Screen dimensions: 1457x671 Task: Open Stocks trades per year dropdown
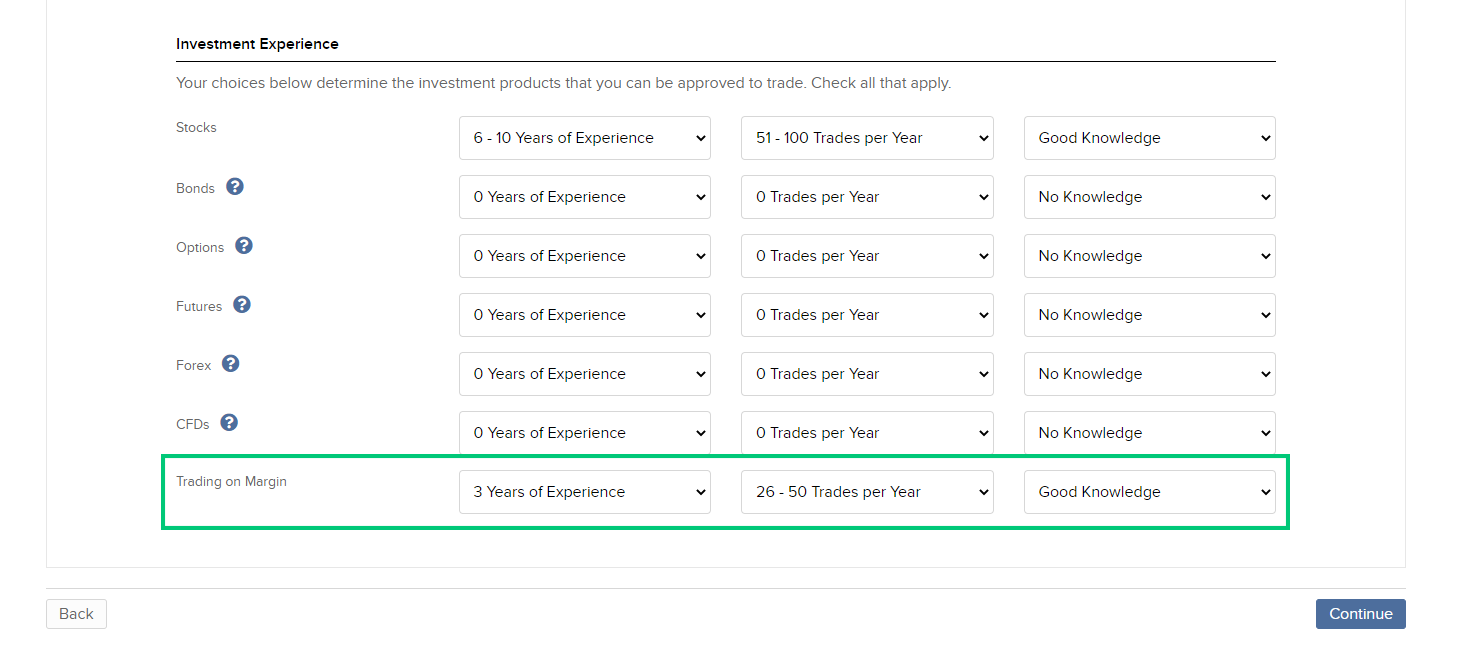867,138
